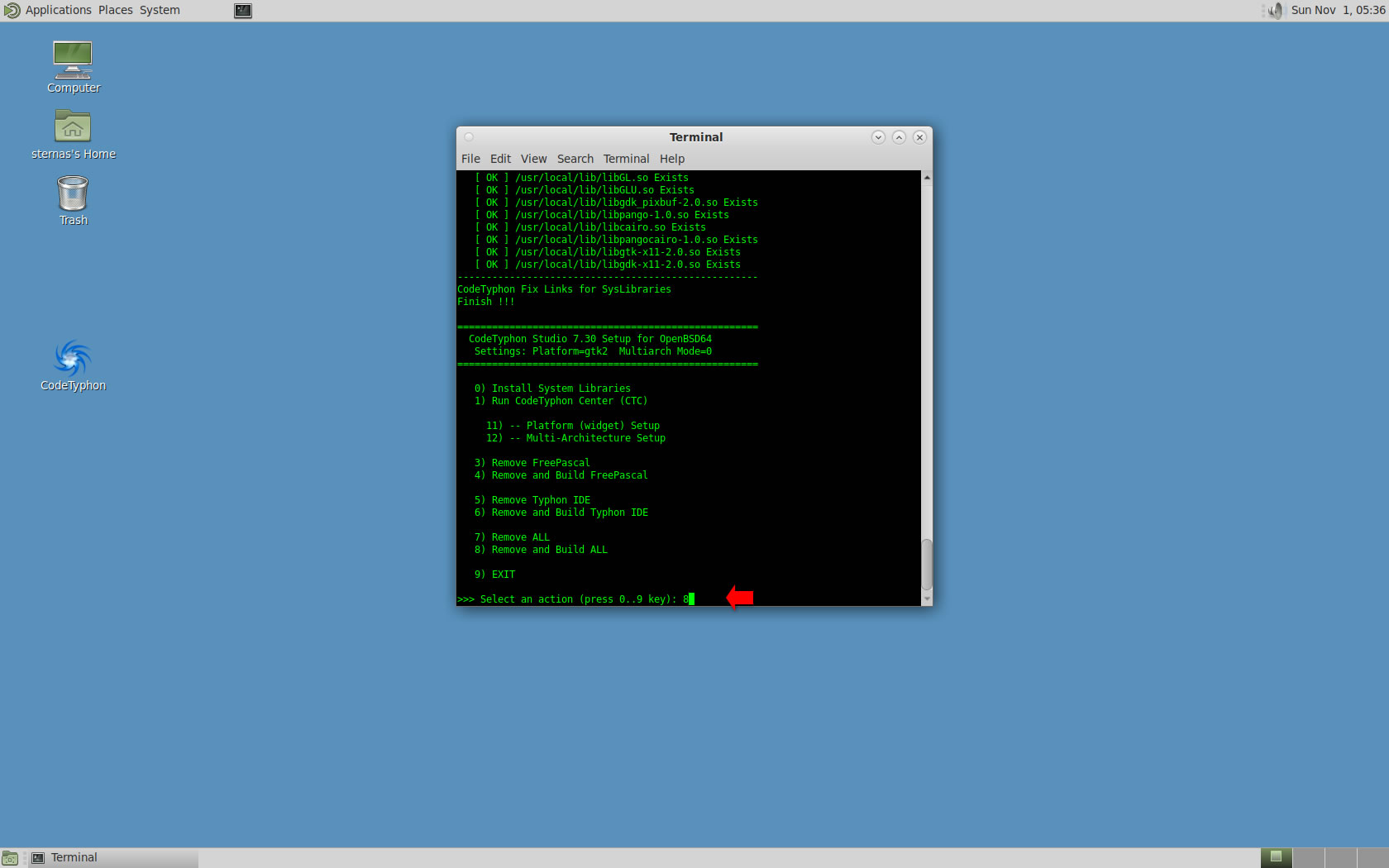Open the Applications menu
Image resolution: width=1389 pixels, height=868 pixels.
point(58,10)
